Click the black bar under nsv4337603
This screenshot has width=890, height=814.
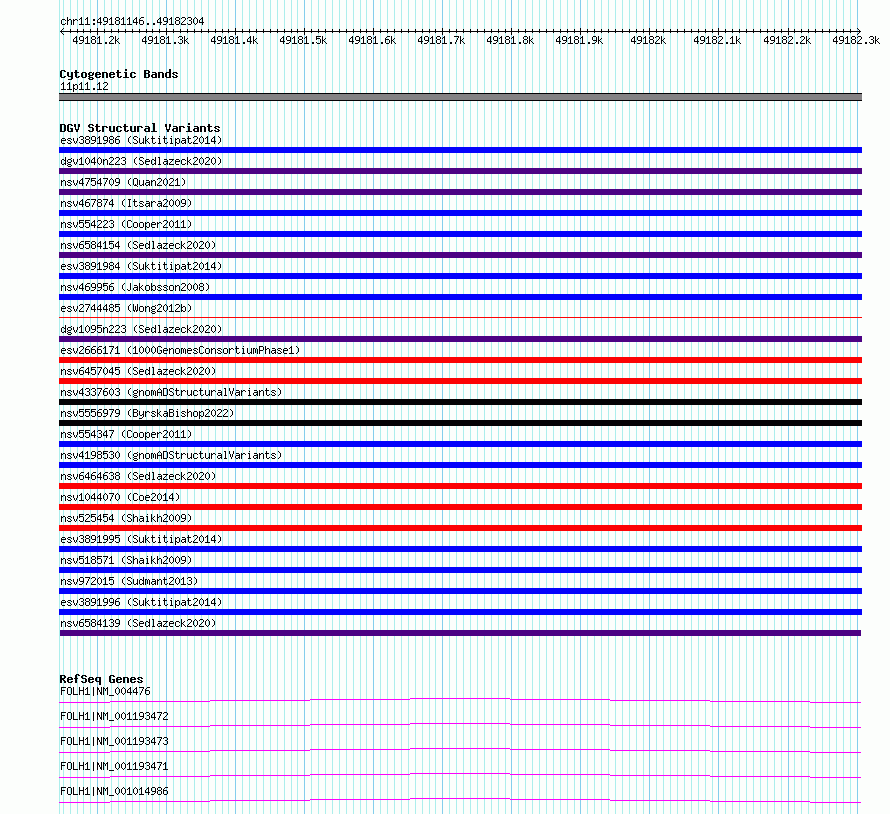point(460,402)
